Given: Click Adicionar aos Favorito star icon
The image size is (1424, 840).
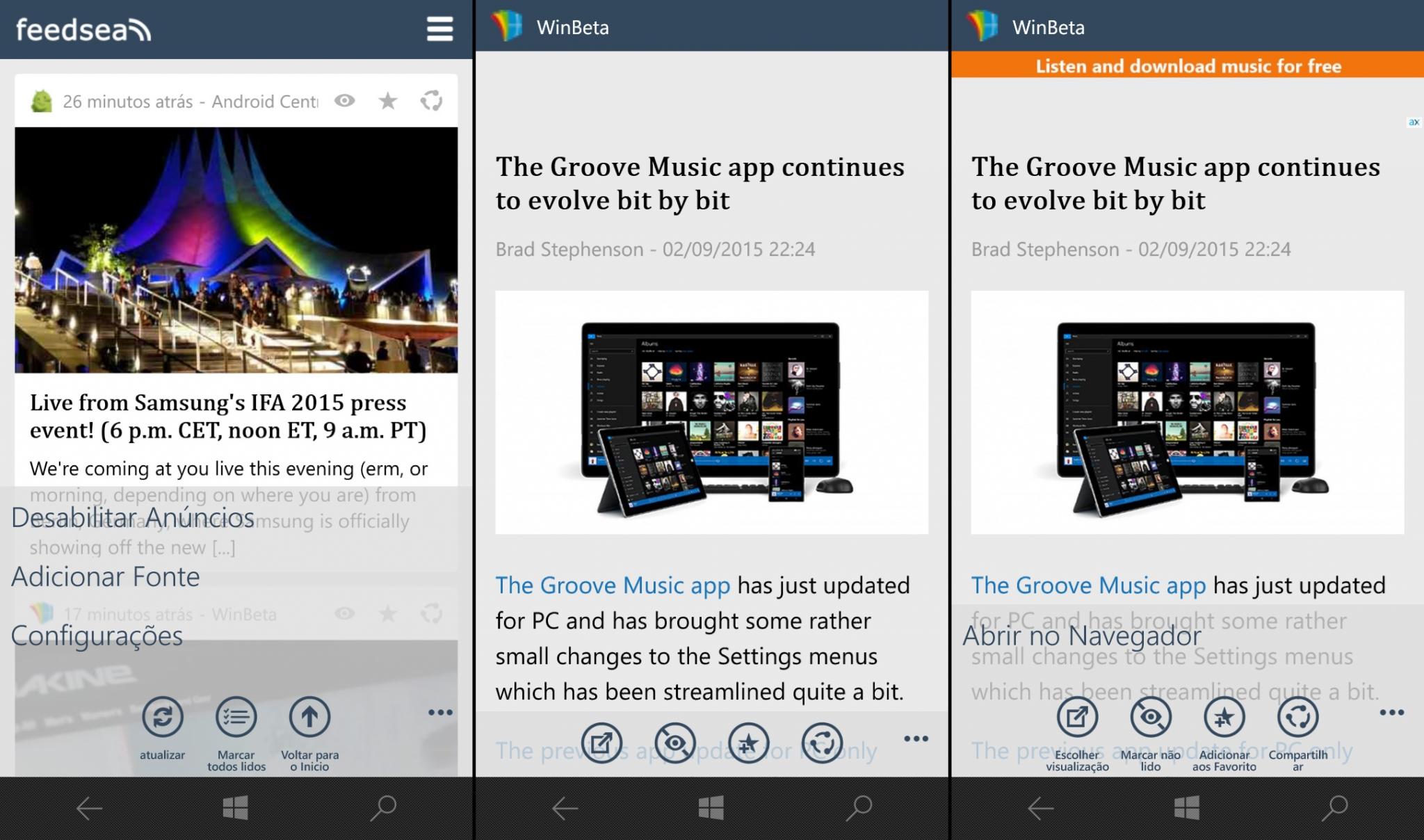Looking at the screenshot, I should coord(1224,717).
